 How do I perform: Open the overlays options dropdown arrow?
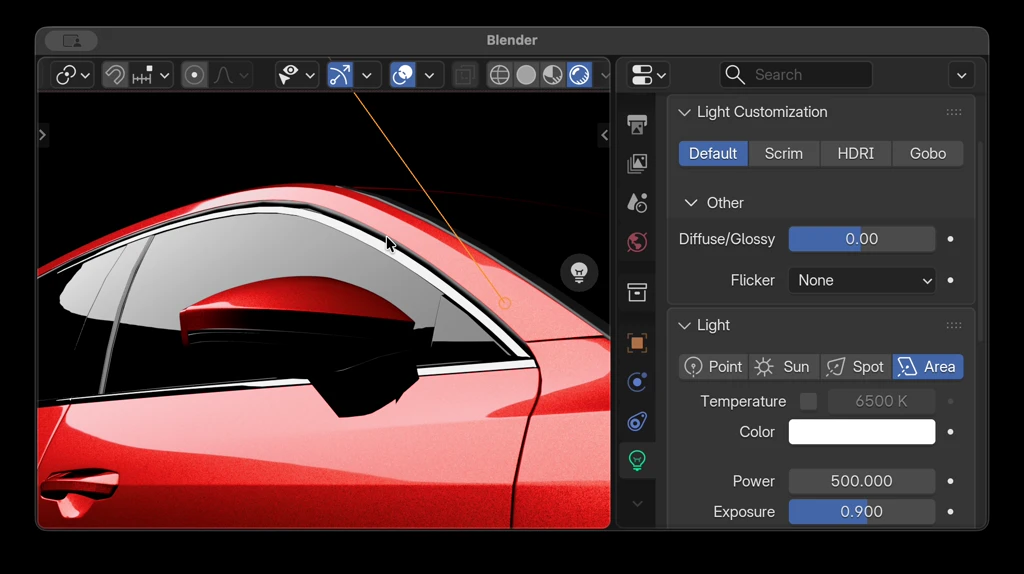pyautogui.click(x=430, y=76)
